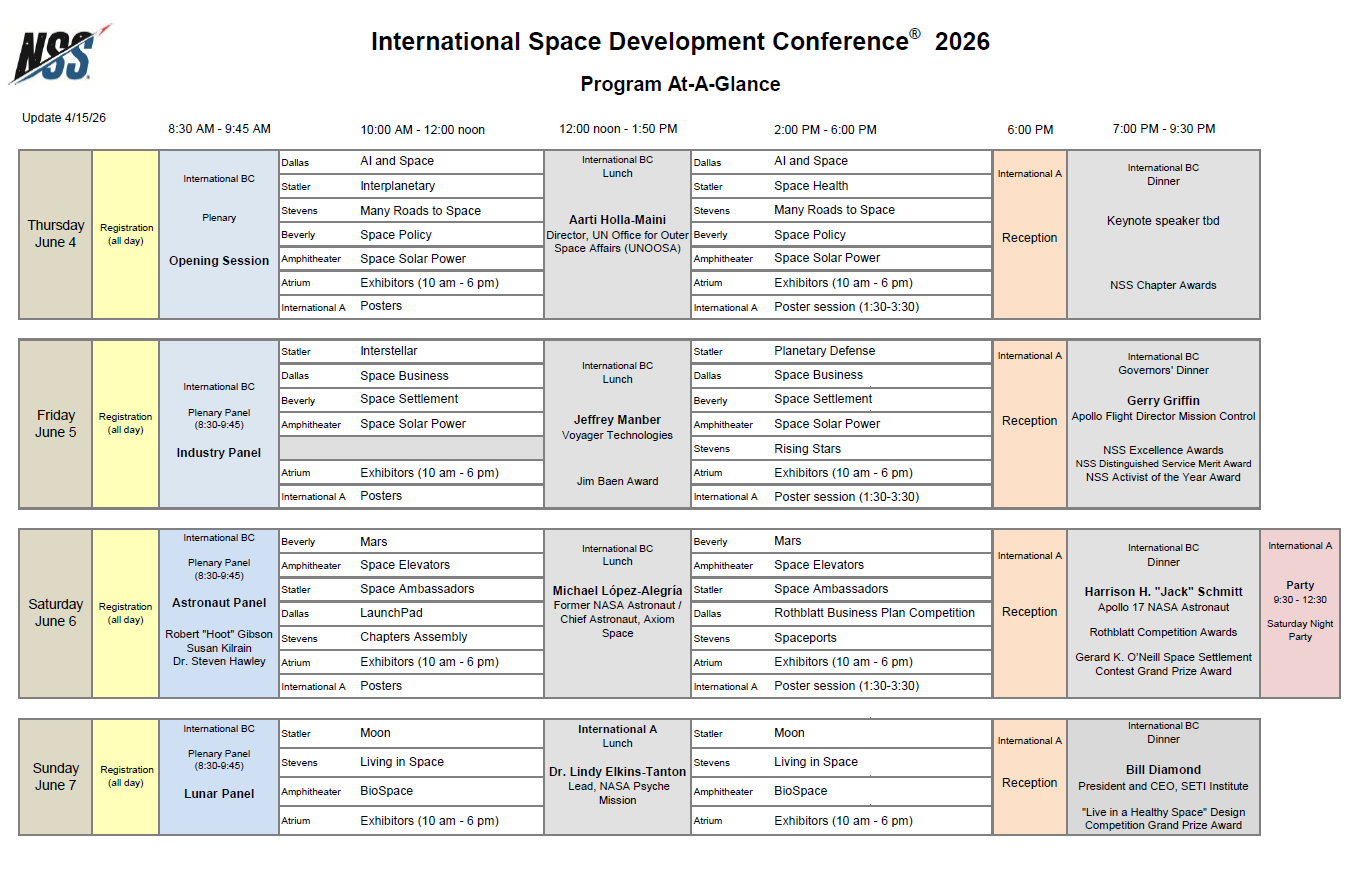Open Harrison "Jack" Schmitt dinner entry
This screenshot has width=1360, height=871.
pyautogui.click(x=1163, y=592)
